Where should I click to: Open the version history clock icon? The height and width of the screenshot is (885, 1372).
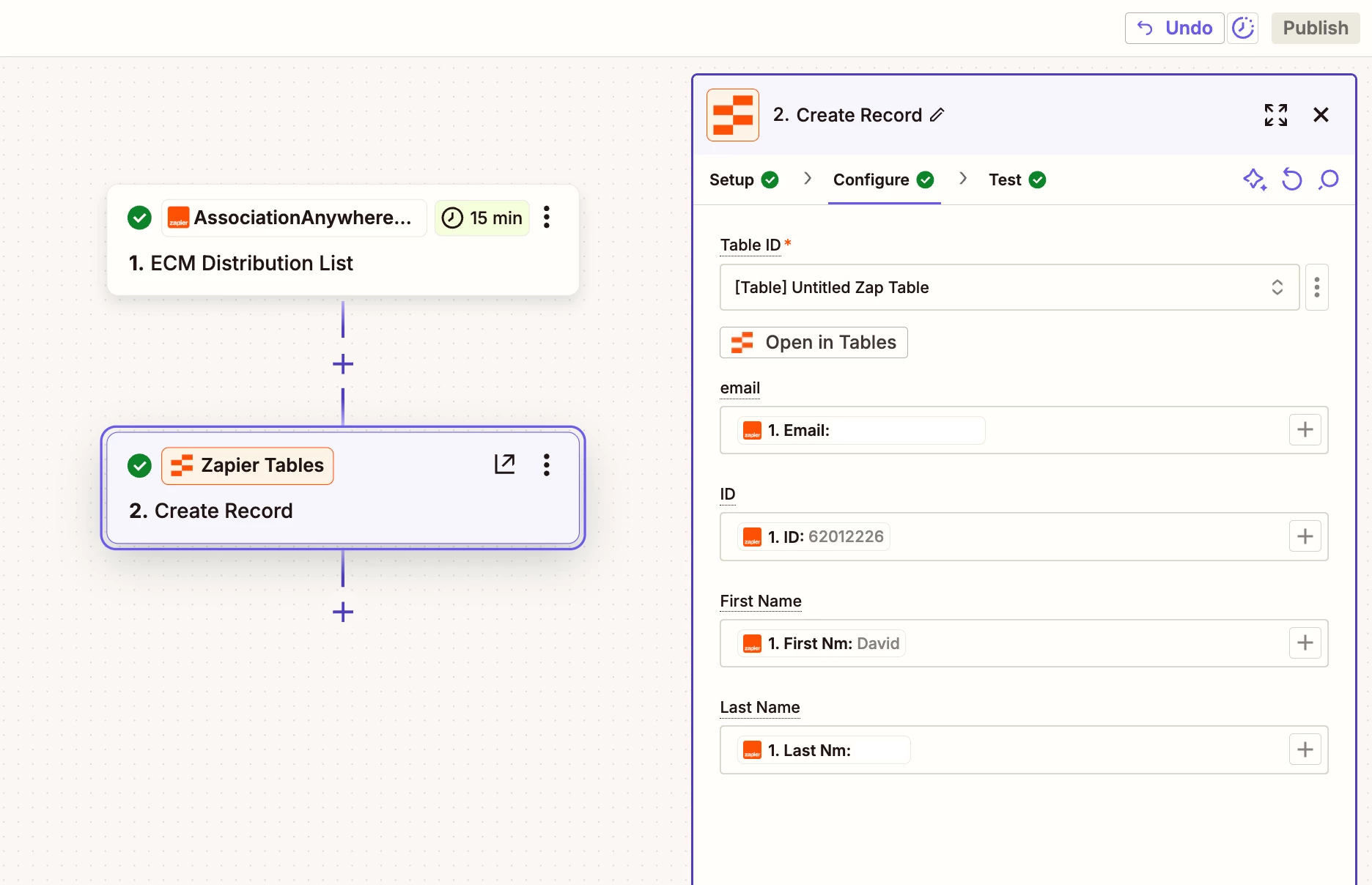point(1243,28)
